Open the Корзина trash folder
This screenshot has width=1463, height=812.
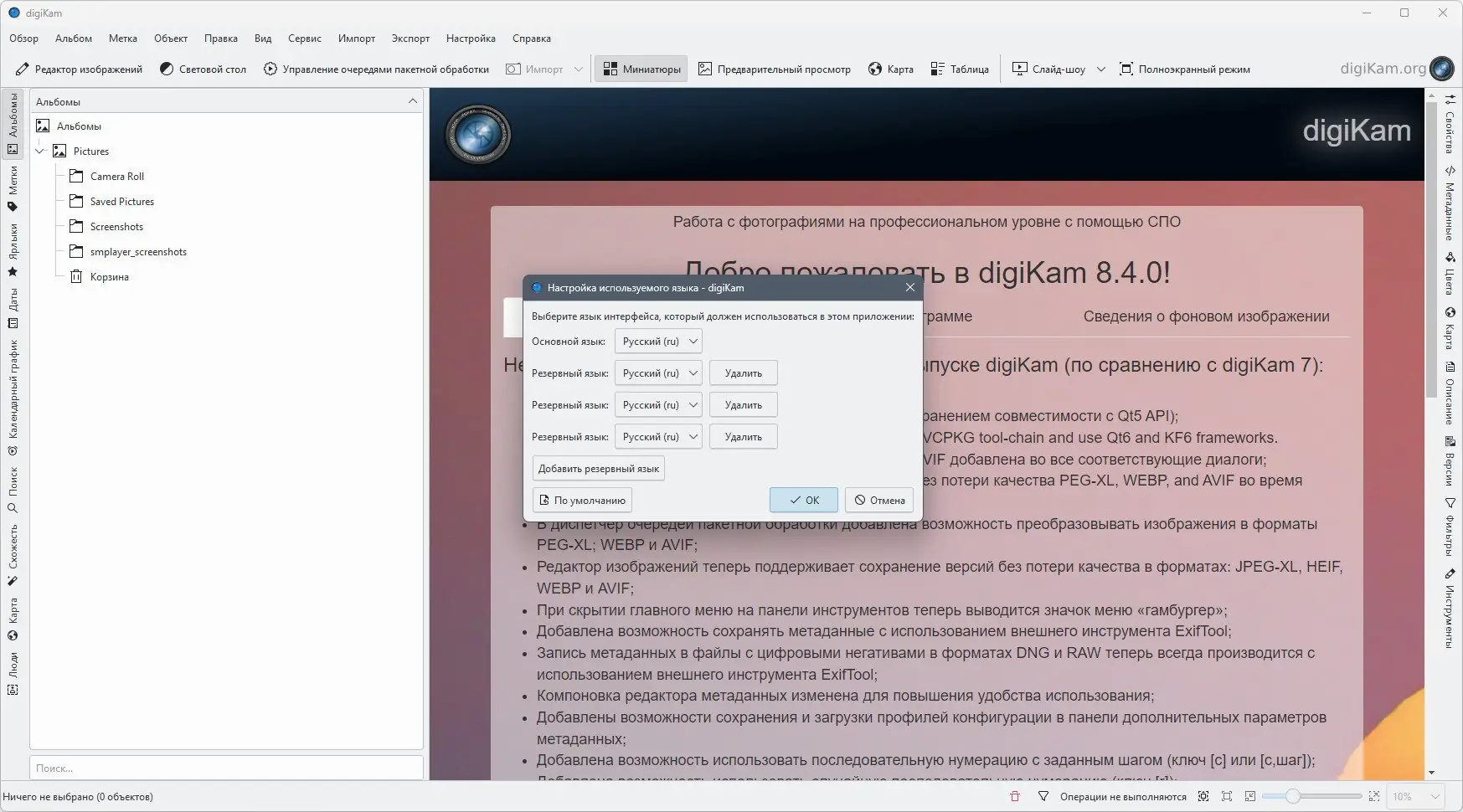[x=109, y=277]
